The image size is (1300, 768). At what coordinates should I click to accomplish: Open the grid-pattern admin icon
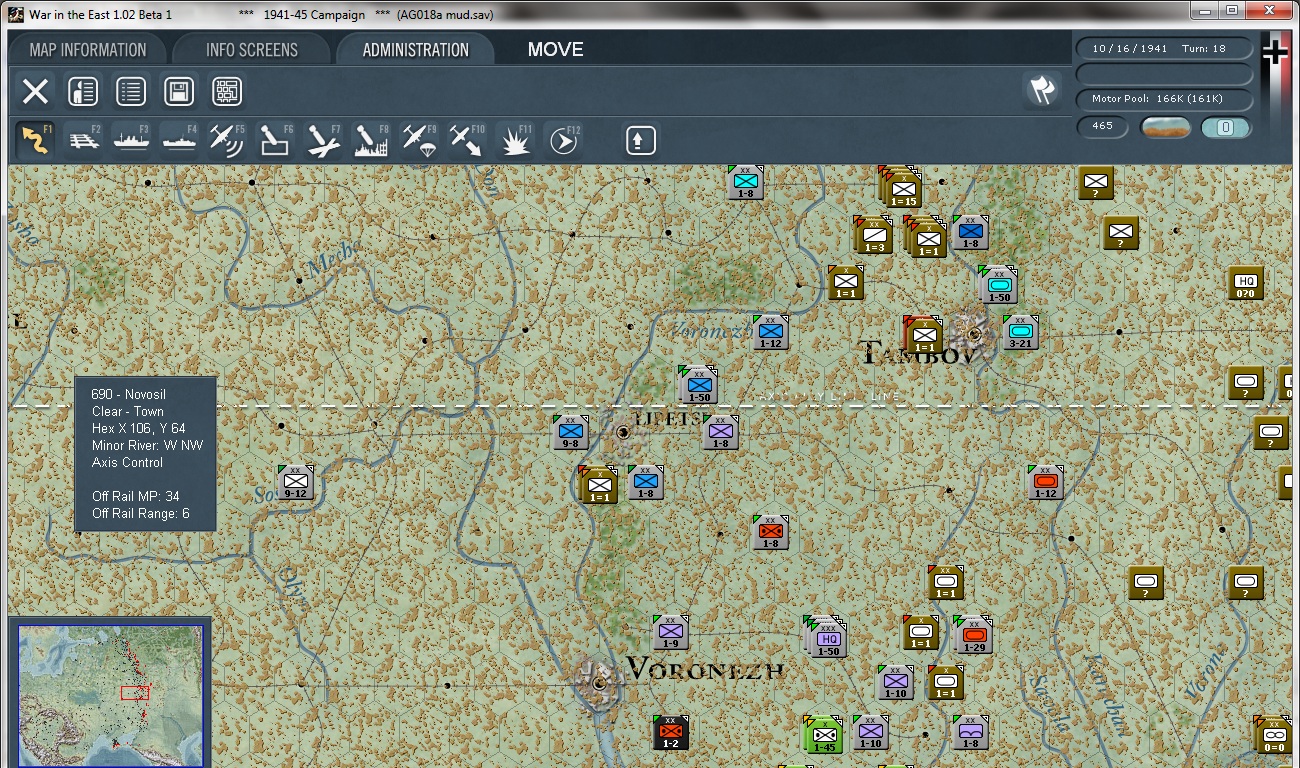227,92
